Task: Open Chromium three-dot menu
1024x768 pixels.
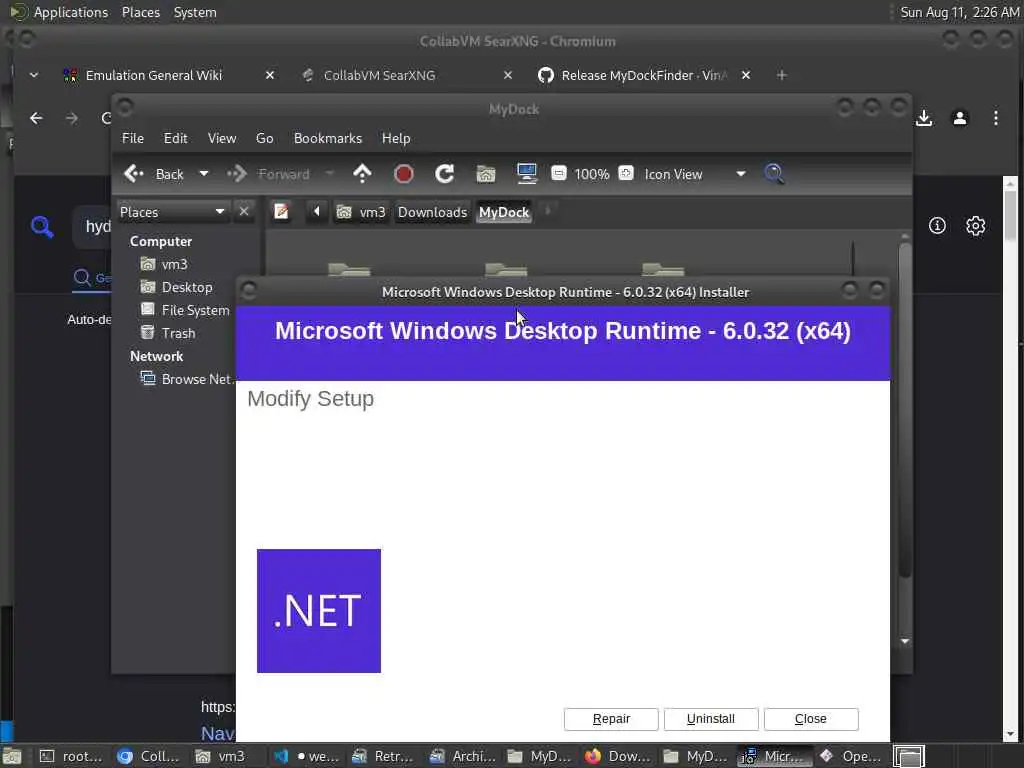Action: (x=995, y=118)
